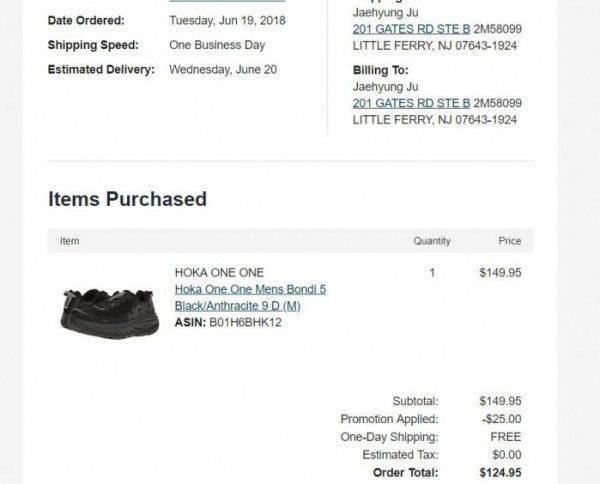Click the date Tuesday, Jun 19, 2018
Viewport: 600px width, 484px height.
tap(227, 20)
